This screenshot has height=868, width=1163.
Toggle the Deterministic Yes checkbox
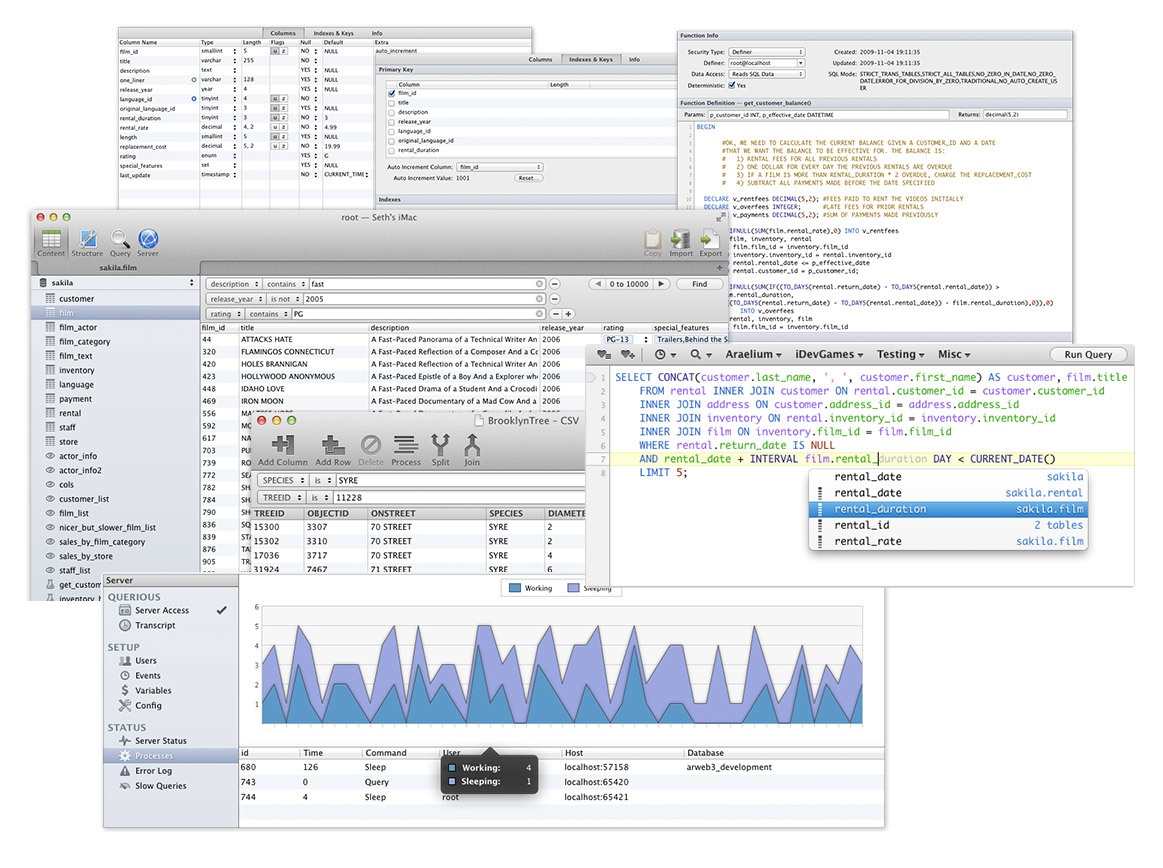[731, 86]
